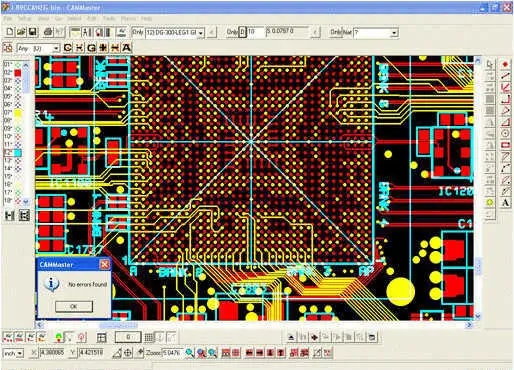Image resolution: width=514 pixels, height=370 pixels.
Task: Click the traffic light icon in bottom toolbar
Action: click(59, 338)
